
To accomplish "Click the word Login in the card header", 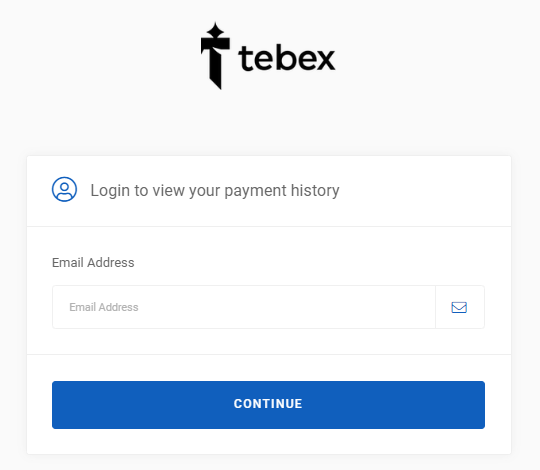I will pyautogui.click(x=110, y=191).
